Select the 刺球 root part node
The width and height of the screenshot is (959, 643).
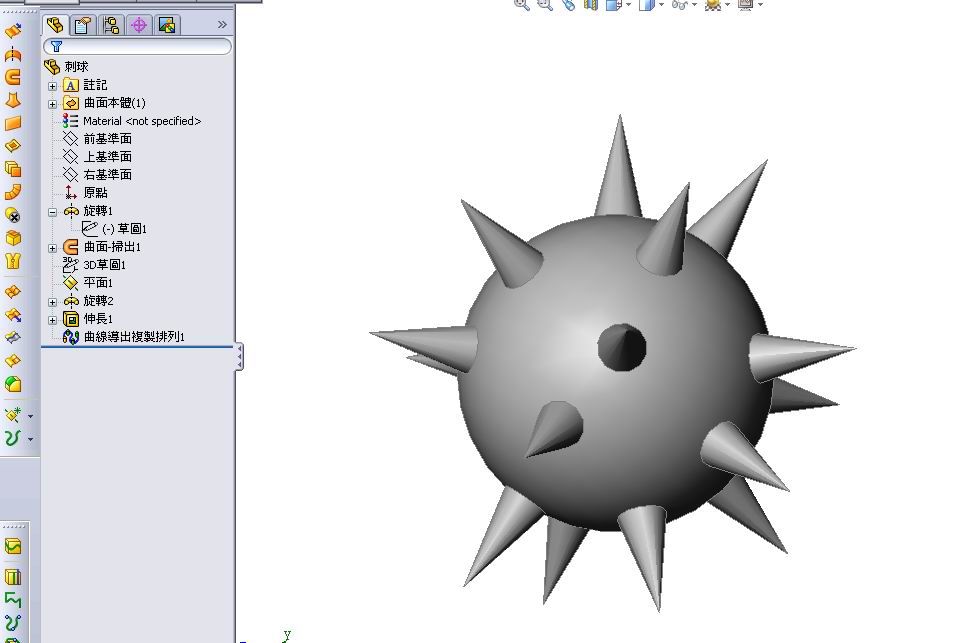point(67,67)
